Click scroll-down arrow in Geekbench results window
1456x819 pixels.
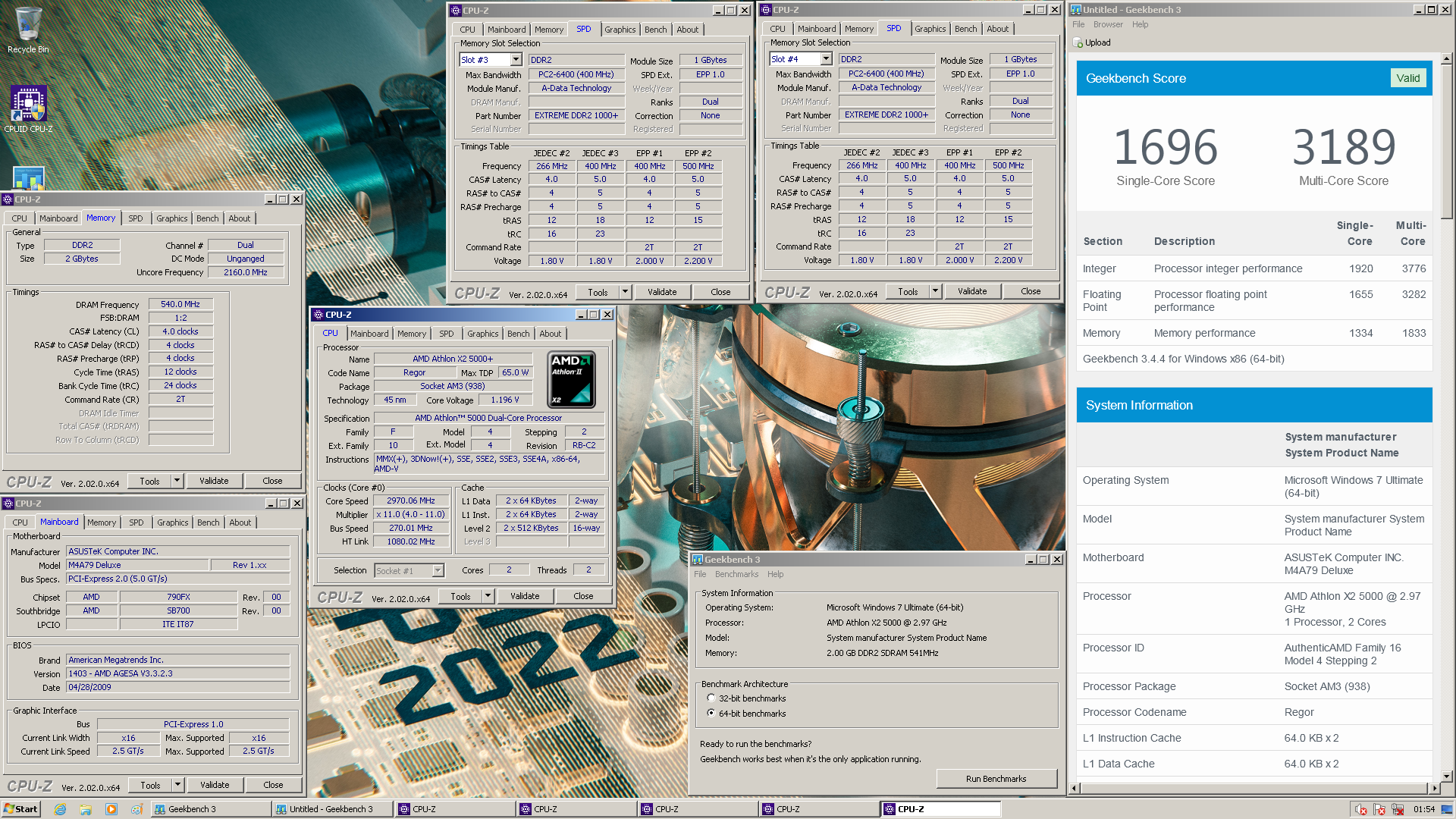coord(1446,776)
